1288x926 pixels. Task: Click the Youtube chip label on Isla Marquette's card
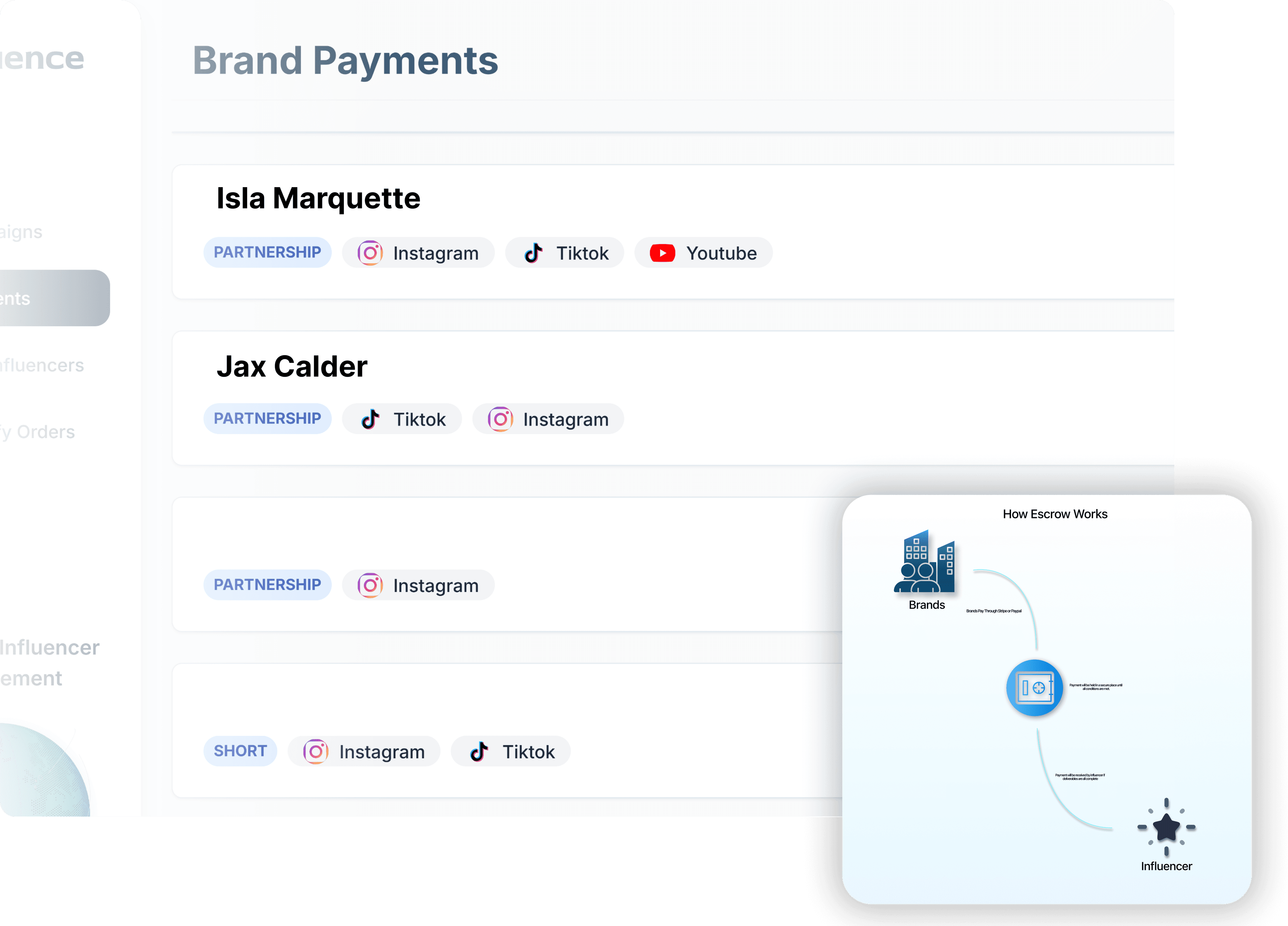click(721, 253)
